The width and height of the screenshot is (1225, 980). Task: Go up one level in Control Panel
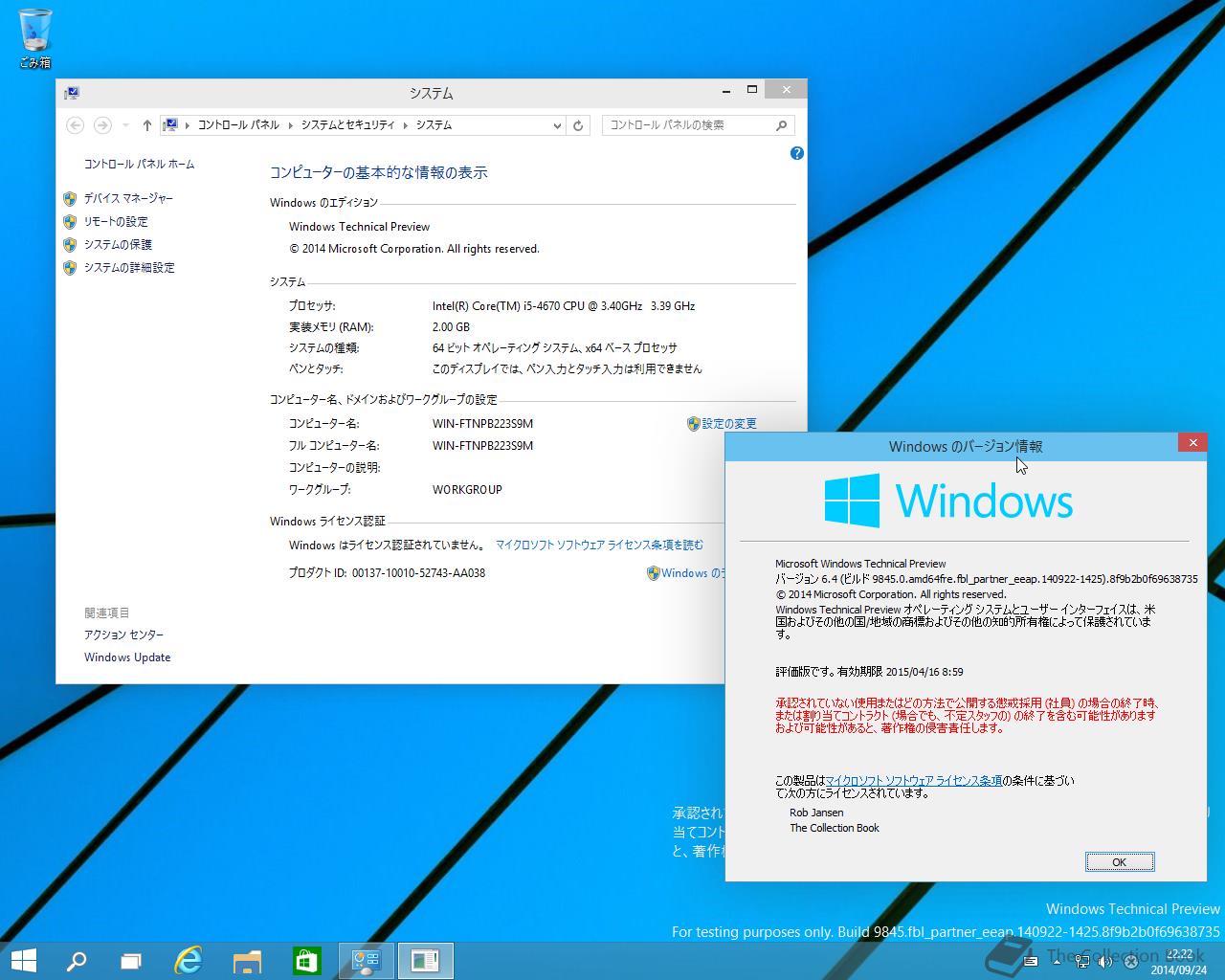click(146, 125)
